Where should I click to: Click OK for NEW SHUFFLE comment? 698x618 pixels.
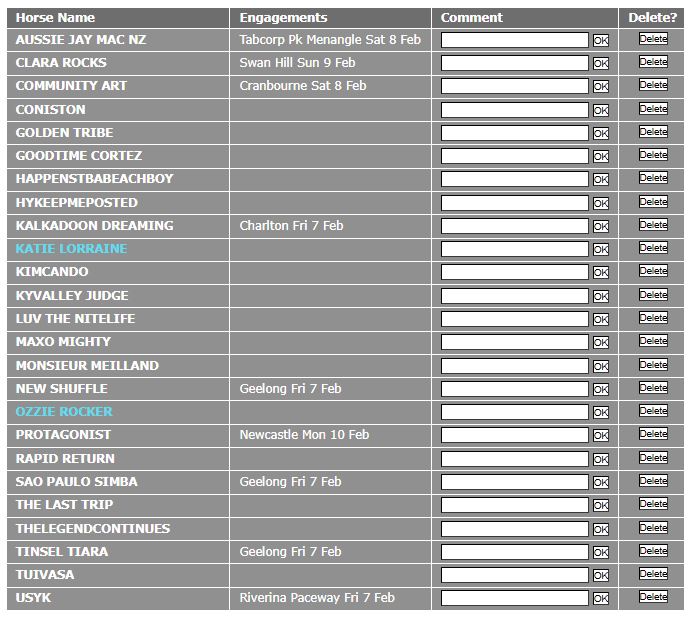tap(601, 390)
